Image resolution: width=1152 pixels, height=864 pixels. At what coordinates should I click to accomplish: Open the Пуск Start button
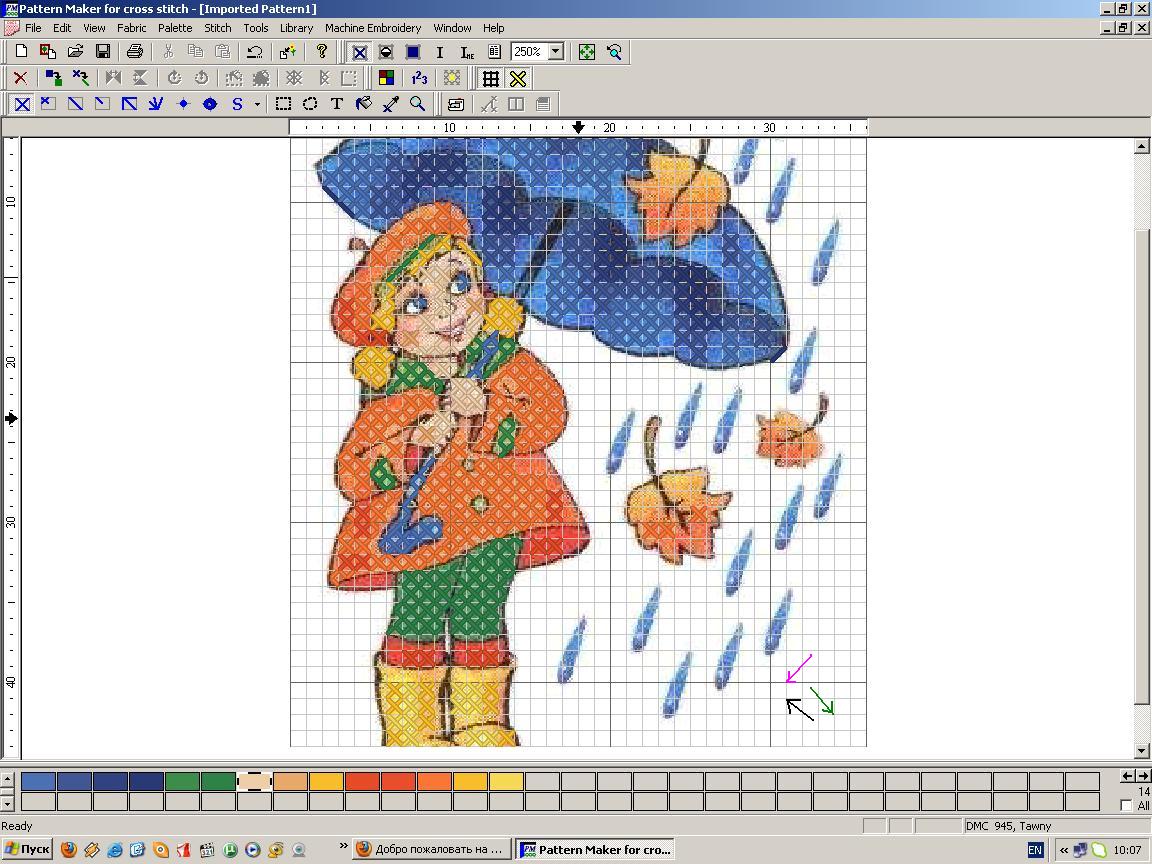point(28,849)
